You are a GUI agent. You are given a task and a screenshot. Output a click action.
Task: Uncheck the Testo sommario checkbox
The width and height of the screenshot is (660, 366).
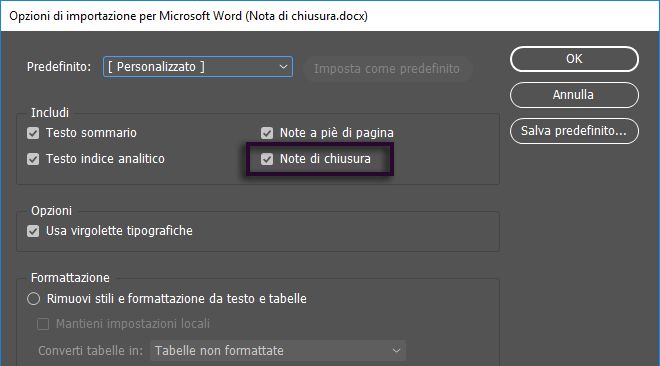pos(33,133)
